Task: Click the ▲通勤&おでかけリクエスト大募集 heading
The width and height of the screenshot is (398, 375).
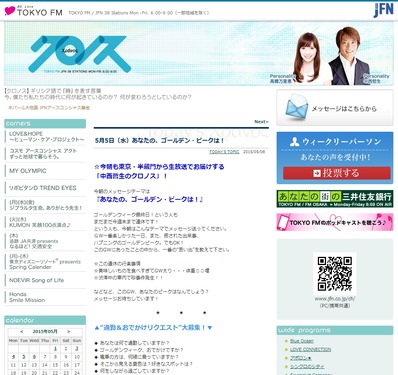Action: click(153, 328)
